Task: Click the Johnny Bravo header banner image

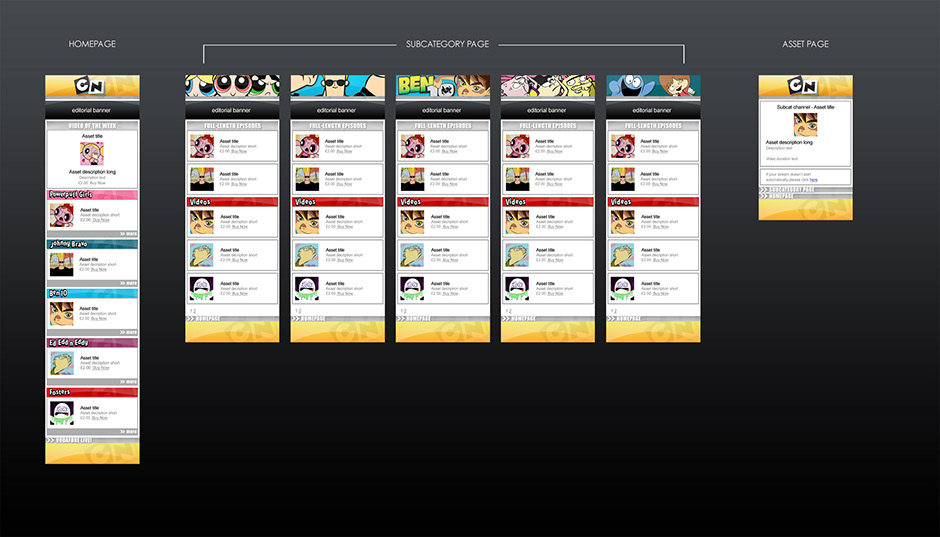Action: pos(338,86)
